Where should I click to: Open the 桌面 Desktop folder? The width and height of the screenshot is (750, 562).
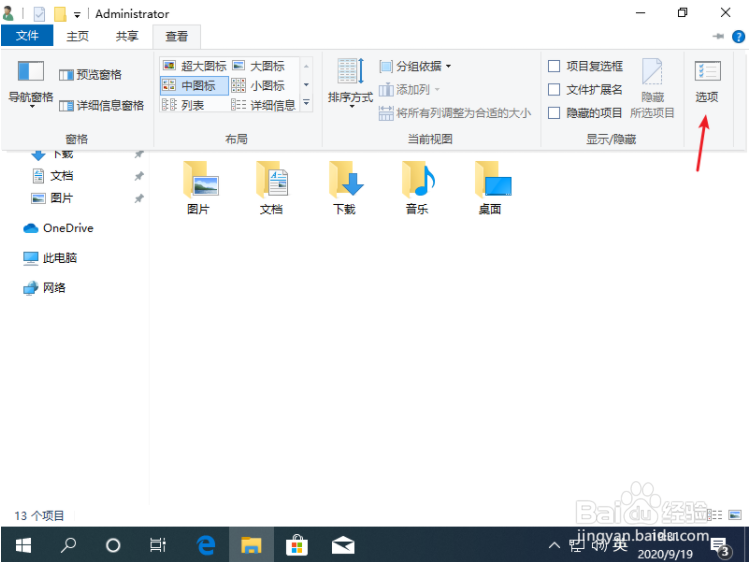point(491,187)
